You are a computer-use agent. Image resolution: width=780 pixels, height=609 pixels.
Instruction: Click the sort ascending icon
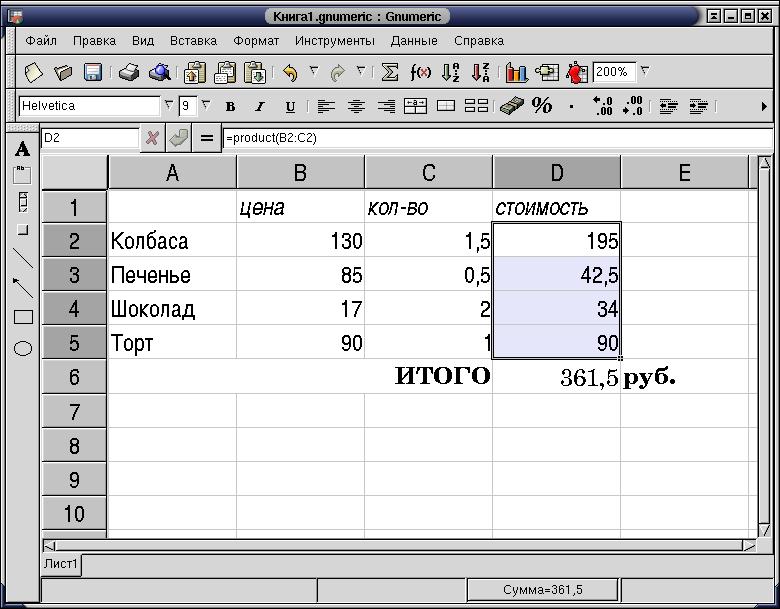tap(451, 72)
